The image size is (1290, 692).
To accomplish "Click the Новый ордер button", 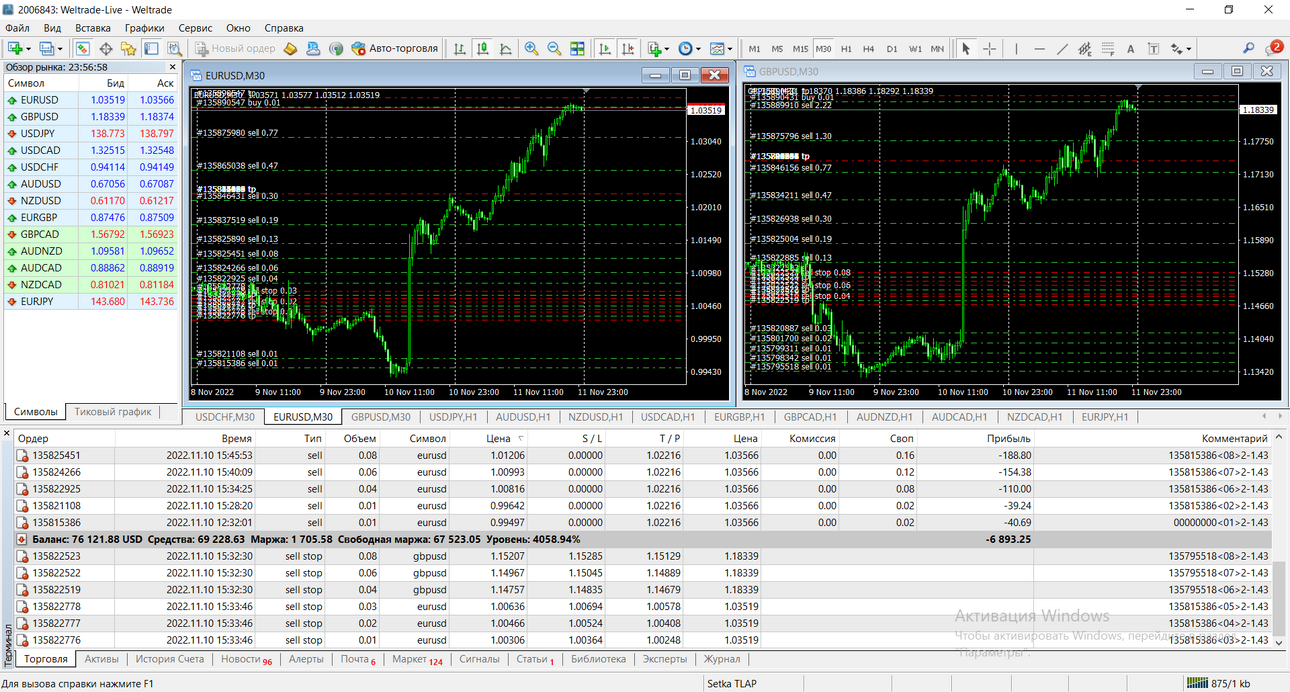I will click(235, 48).
